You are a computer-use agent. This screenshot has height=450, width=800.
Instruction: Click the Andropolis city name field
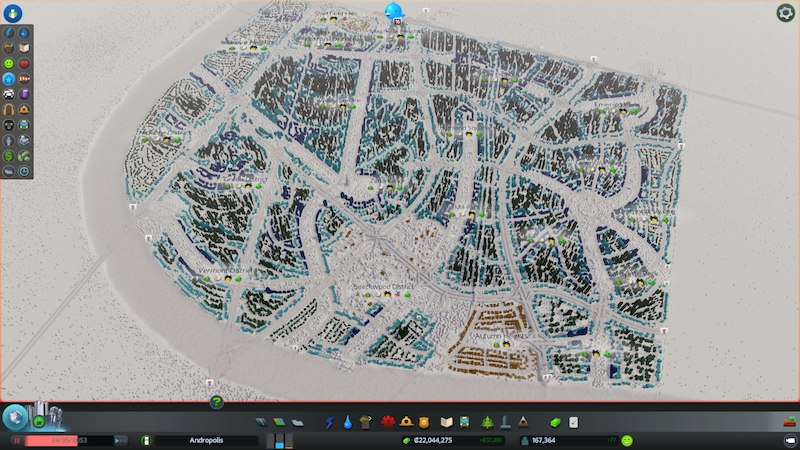(x=205, y=440)
